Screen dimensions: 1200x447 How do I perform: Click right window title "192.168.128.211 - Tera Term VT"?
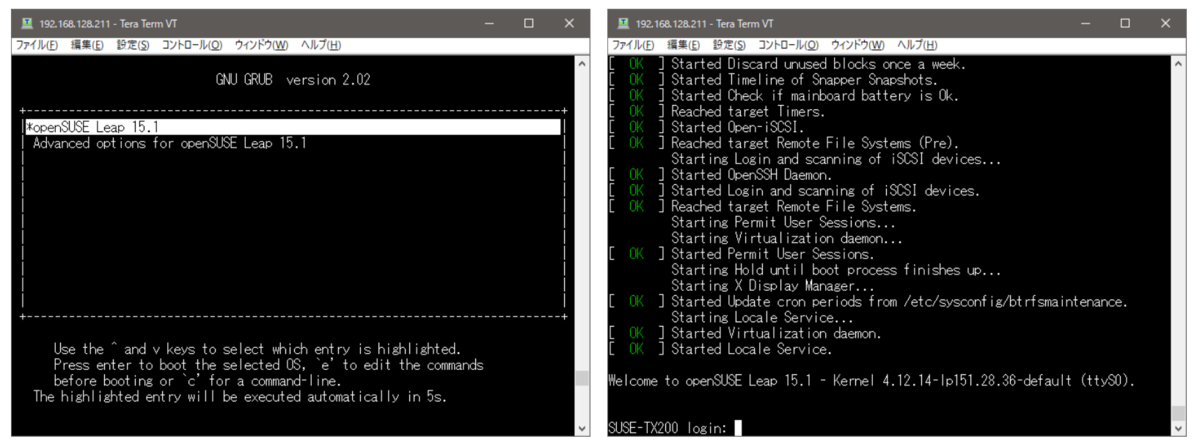coord(706,23)
